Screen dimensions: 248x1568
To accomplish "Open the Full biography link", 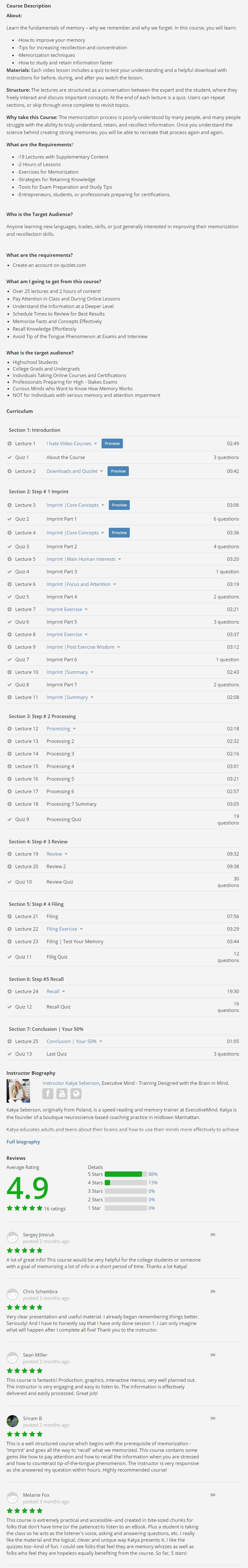I will tap(23, 1142).
